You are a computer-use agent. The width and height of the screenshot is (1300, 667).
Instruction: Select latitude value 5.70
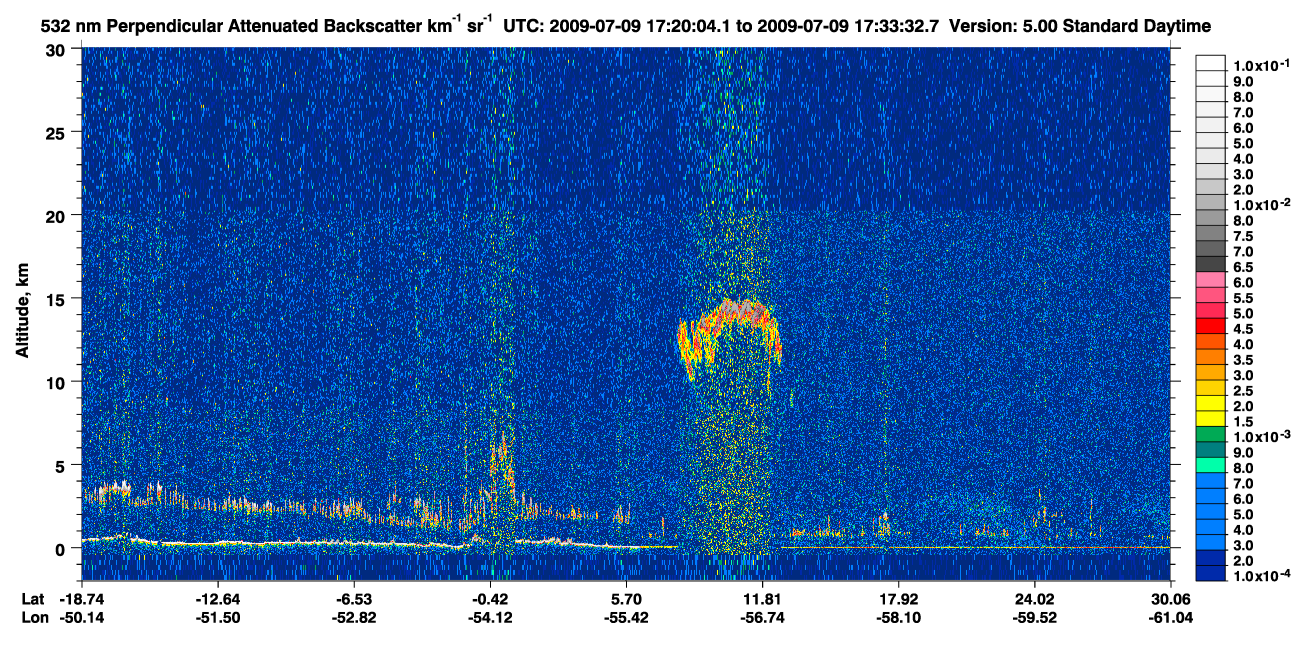pyautogui.click(x=627, y=600)
